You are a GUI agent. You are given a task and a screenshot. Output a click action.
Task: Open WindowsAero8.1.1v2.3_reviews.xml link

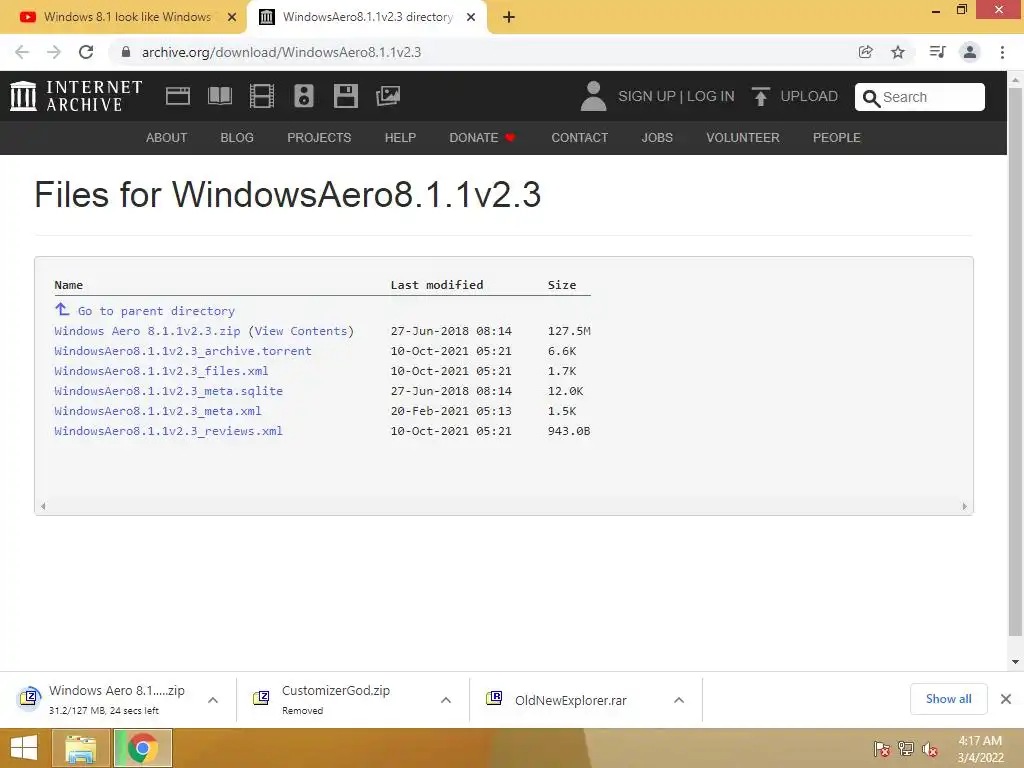[168, 431]
